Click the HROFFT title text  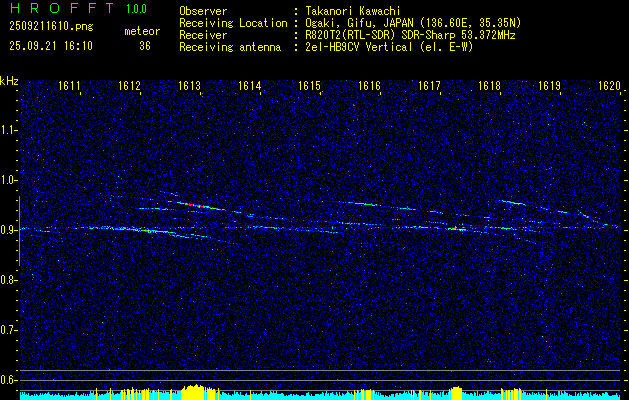pyautogui.click(x=62, y=8)
